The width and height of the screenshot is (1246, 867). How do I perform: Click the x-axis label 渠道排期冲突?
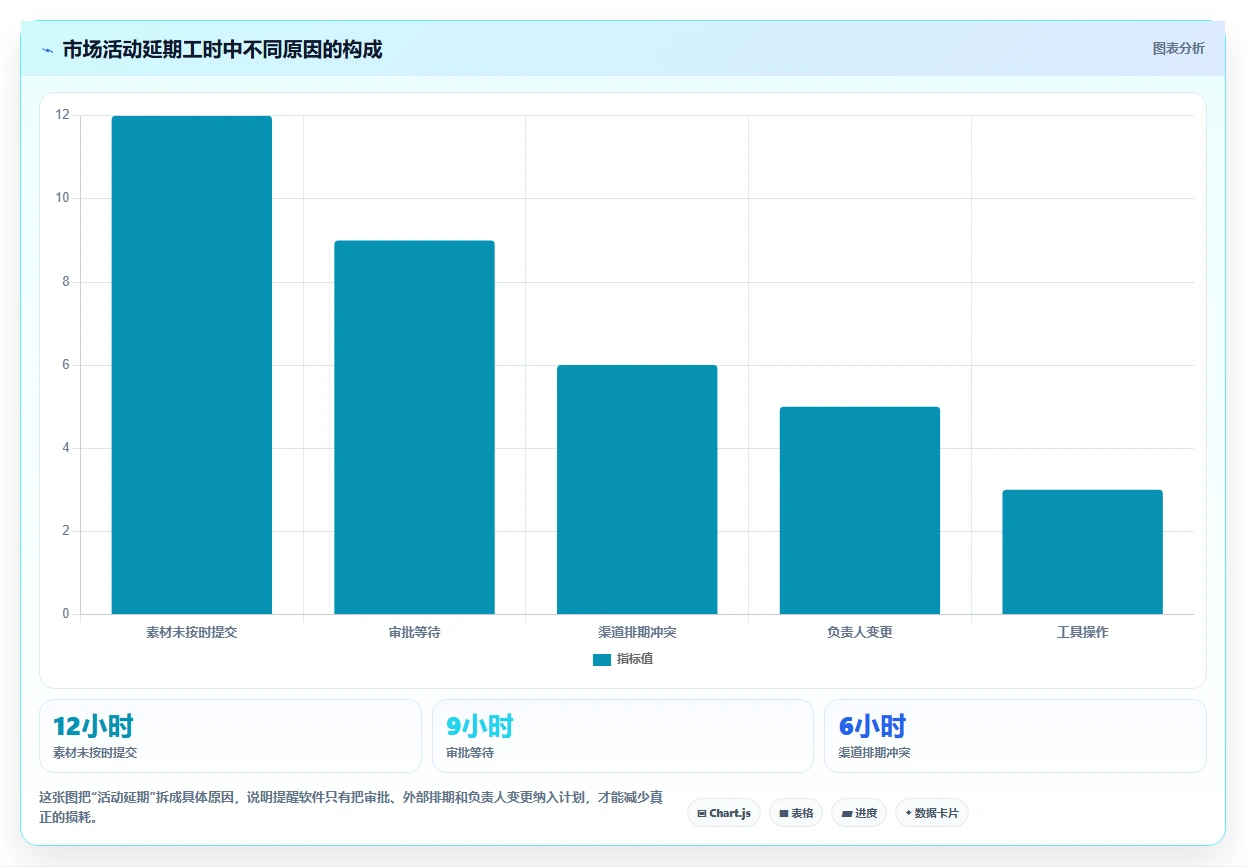pyautogui.click(x=637, y=633)
